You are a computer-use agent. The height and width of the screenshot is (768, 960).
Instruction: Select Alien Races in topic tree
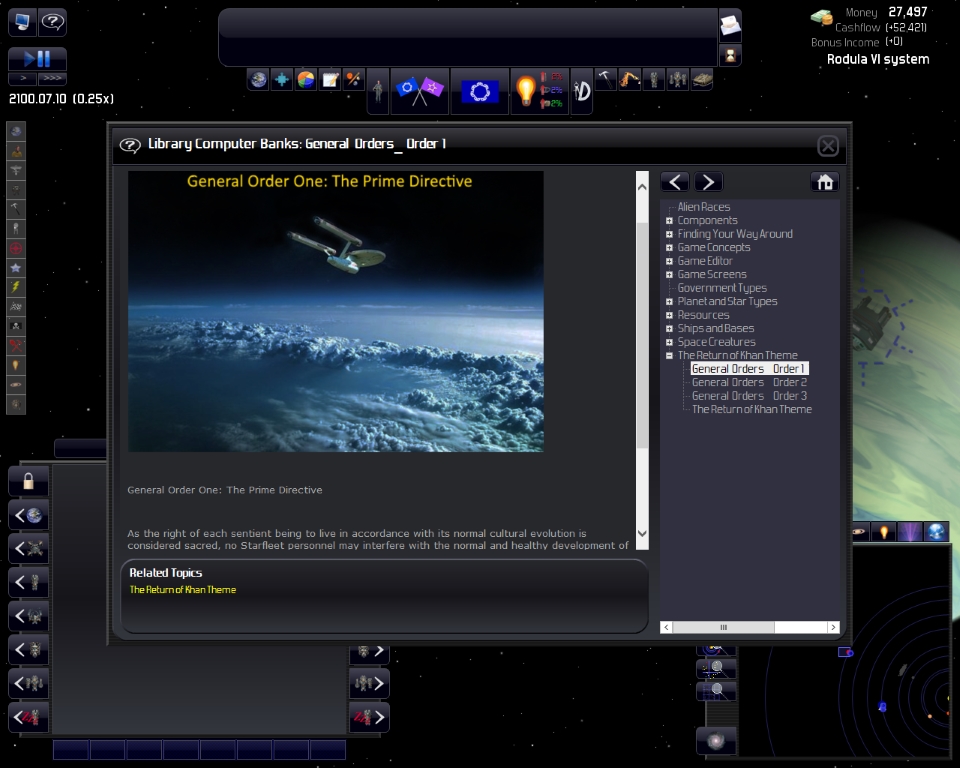click(x=703, y=207)
